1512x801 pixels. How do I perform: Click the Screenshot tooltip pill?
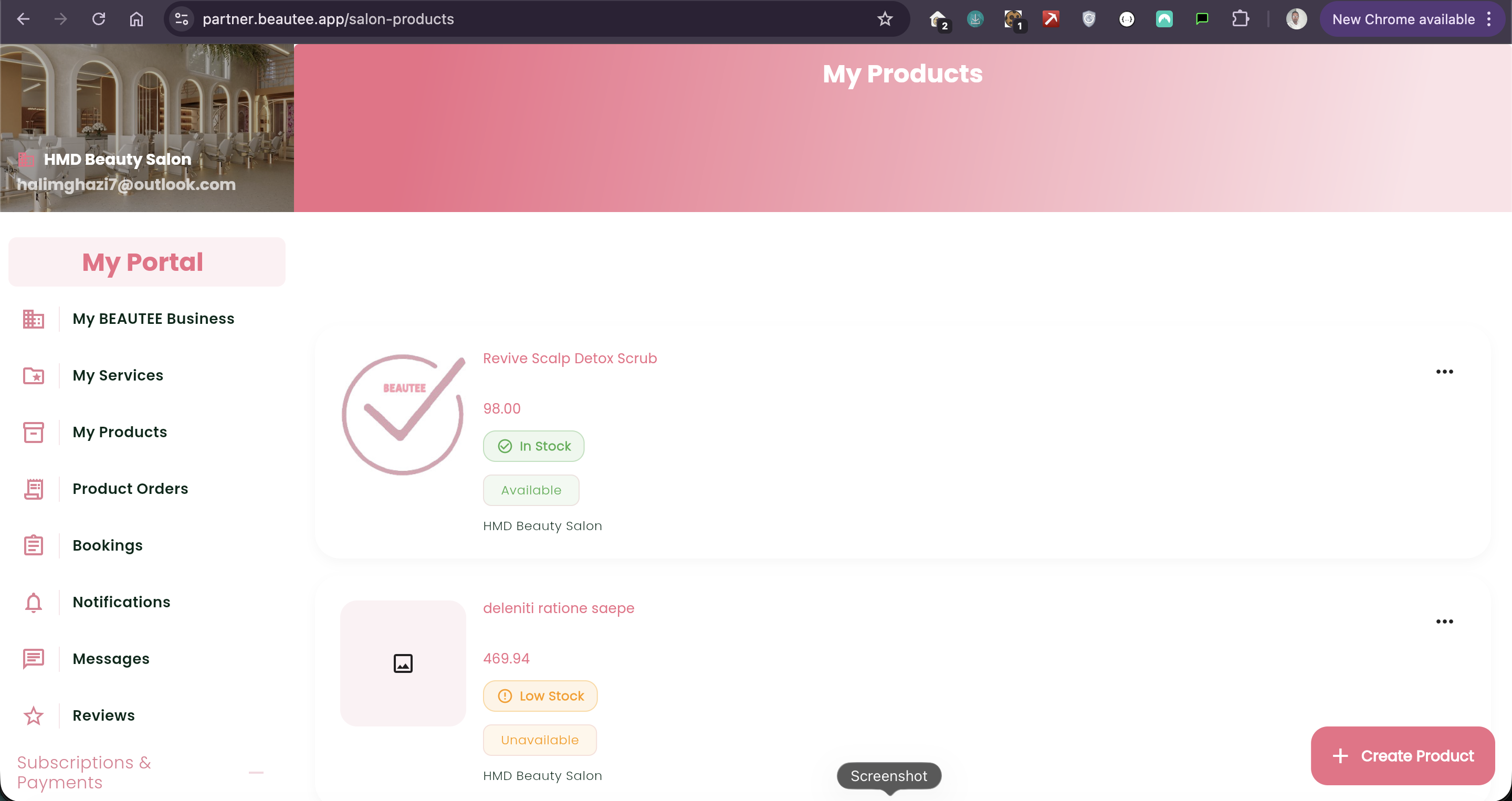tap(889, 776)
